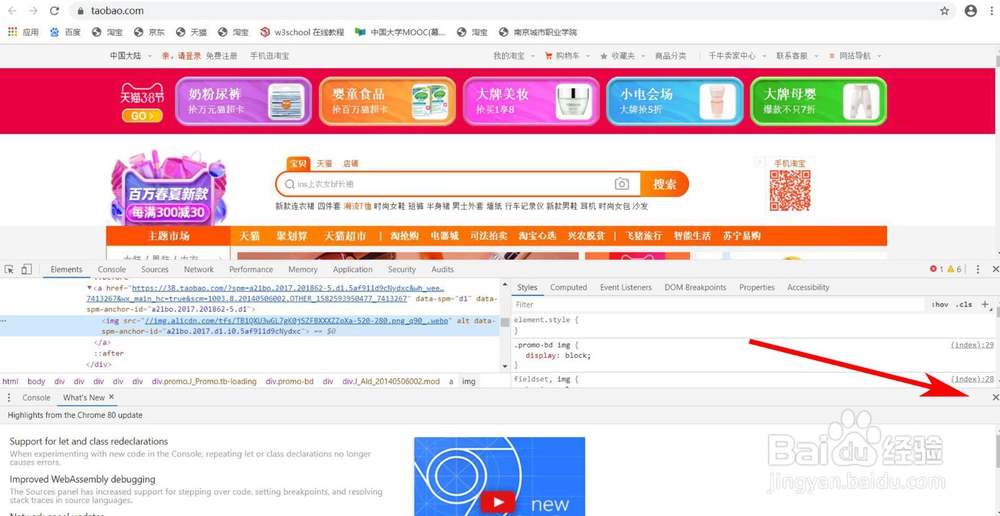Expand 网站导航 site navigation dropdown

point(855,56)
